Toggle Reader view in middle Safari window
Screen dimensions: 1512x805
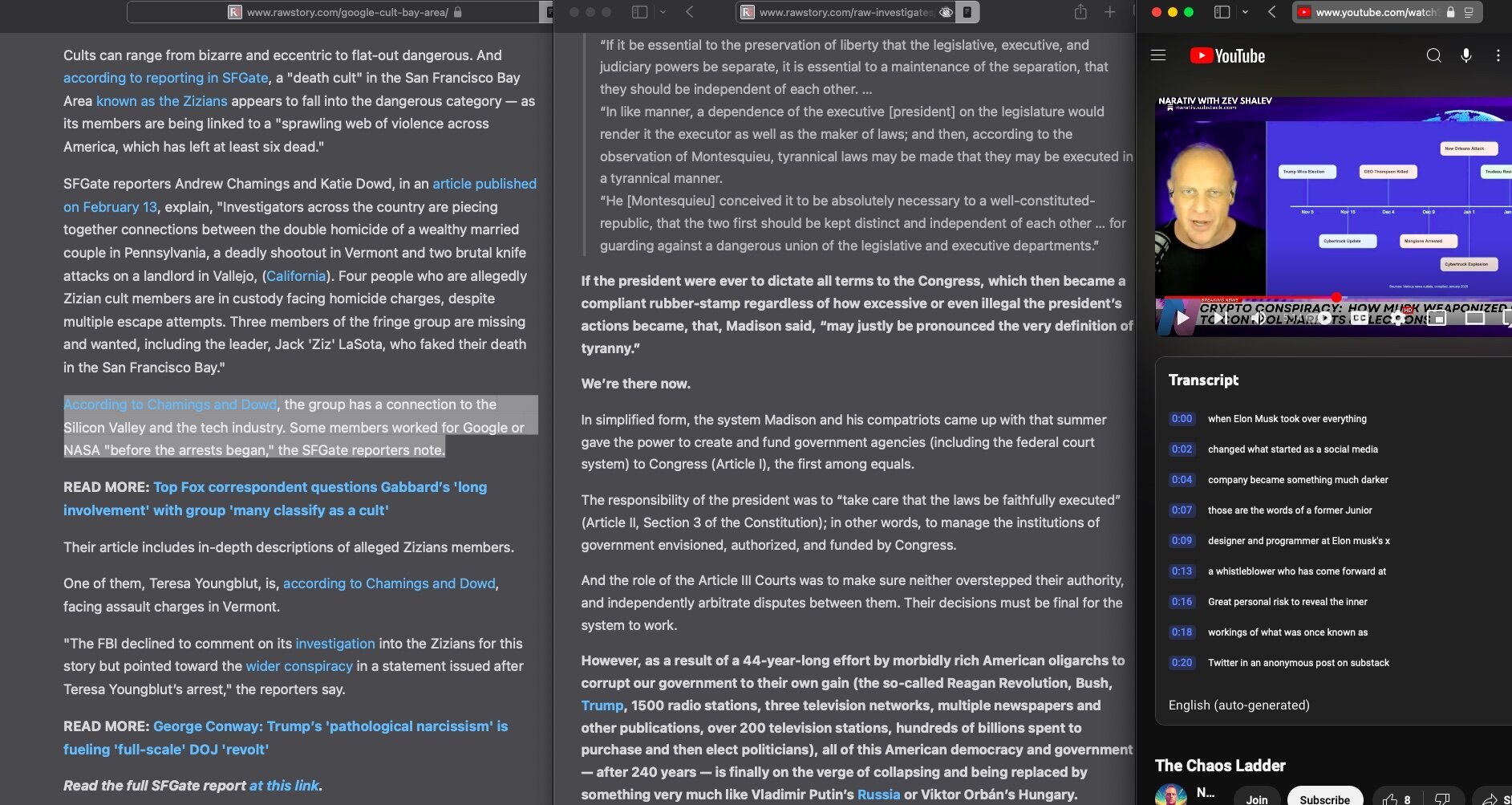coord(967,12)
